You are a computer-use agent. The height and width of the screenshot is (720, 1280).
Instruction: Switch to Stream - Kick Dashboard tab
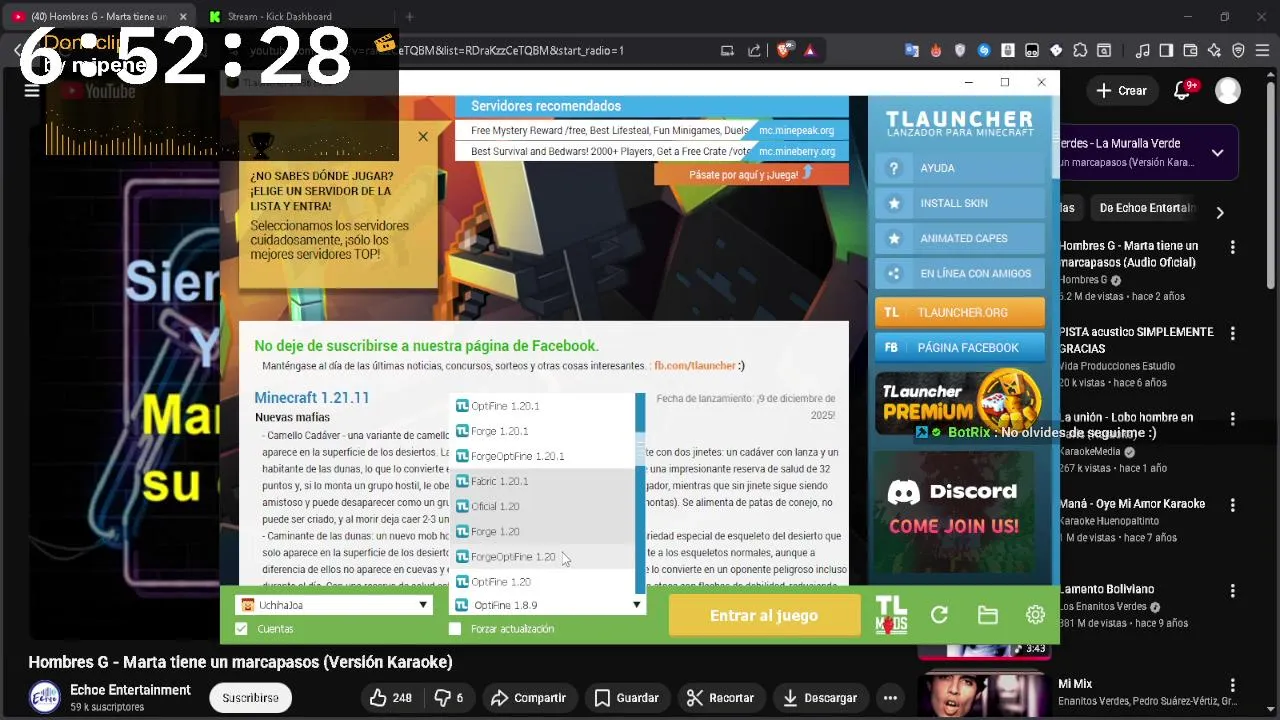[296, 16]
